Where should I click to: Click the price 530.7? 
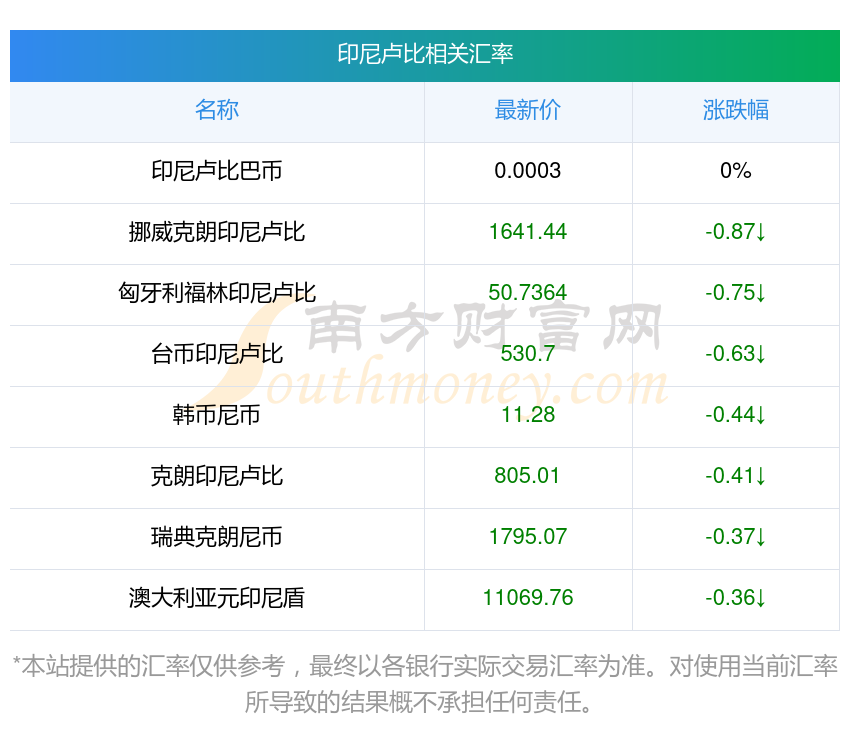(527, 354)
